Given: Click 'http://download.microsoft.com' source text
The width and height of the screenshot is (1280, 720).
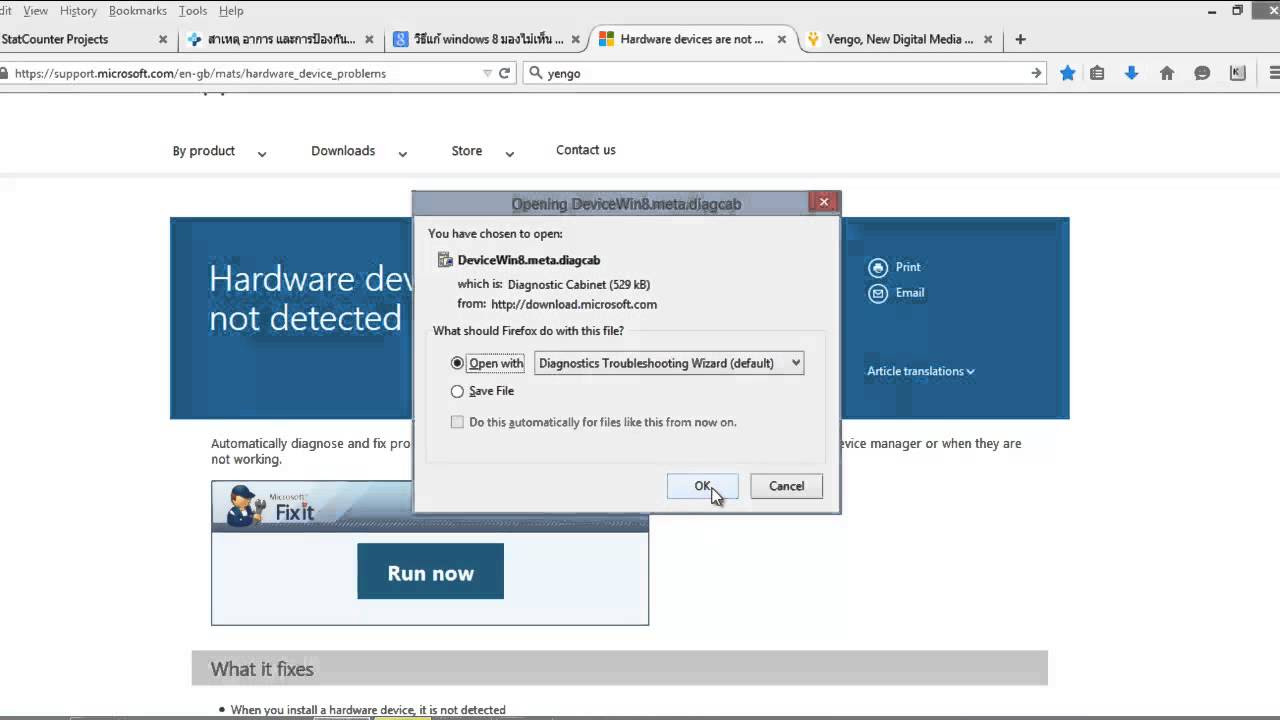Looking at the screenshot, I should point(574,304).
